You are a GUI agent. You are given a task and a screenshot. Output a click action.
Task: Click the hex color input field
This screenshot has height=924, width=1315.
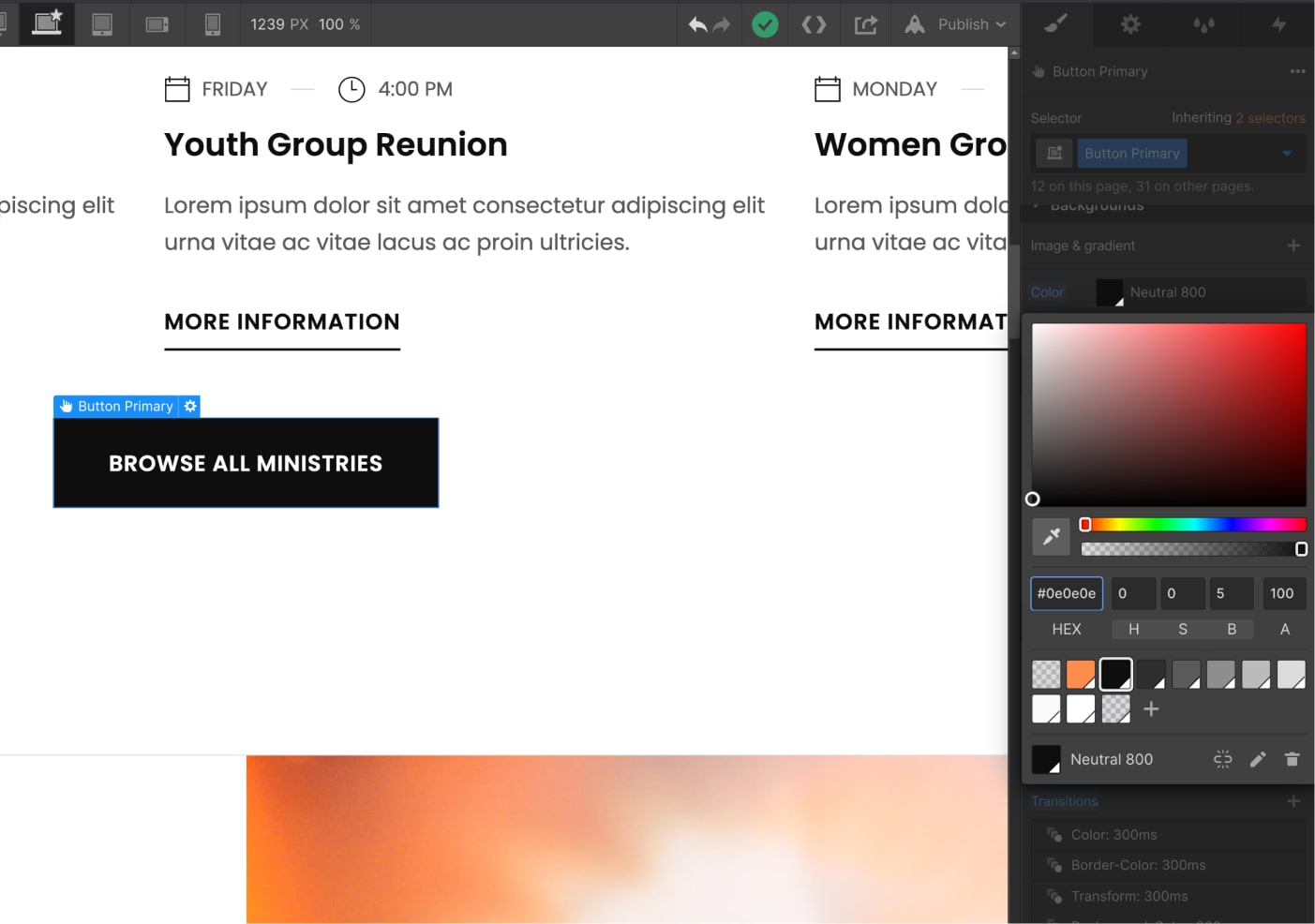pos(1066,593)
